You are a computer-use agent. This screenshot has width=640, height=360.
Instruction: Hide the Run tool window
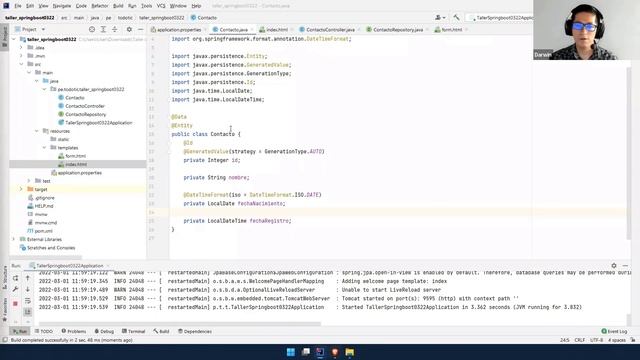click(625, 266)
